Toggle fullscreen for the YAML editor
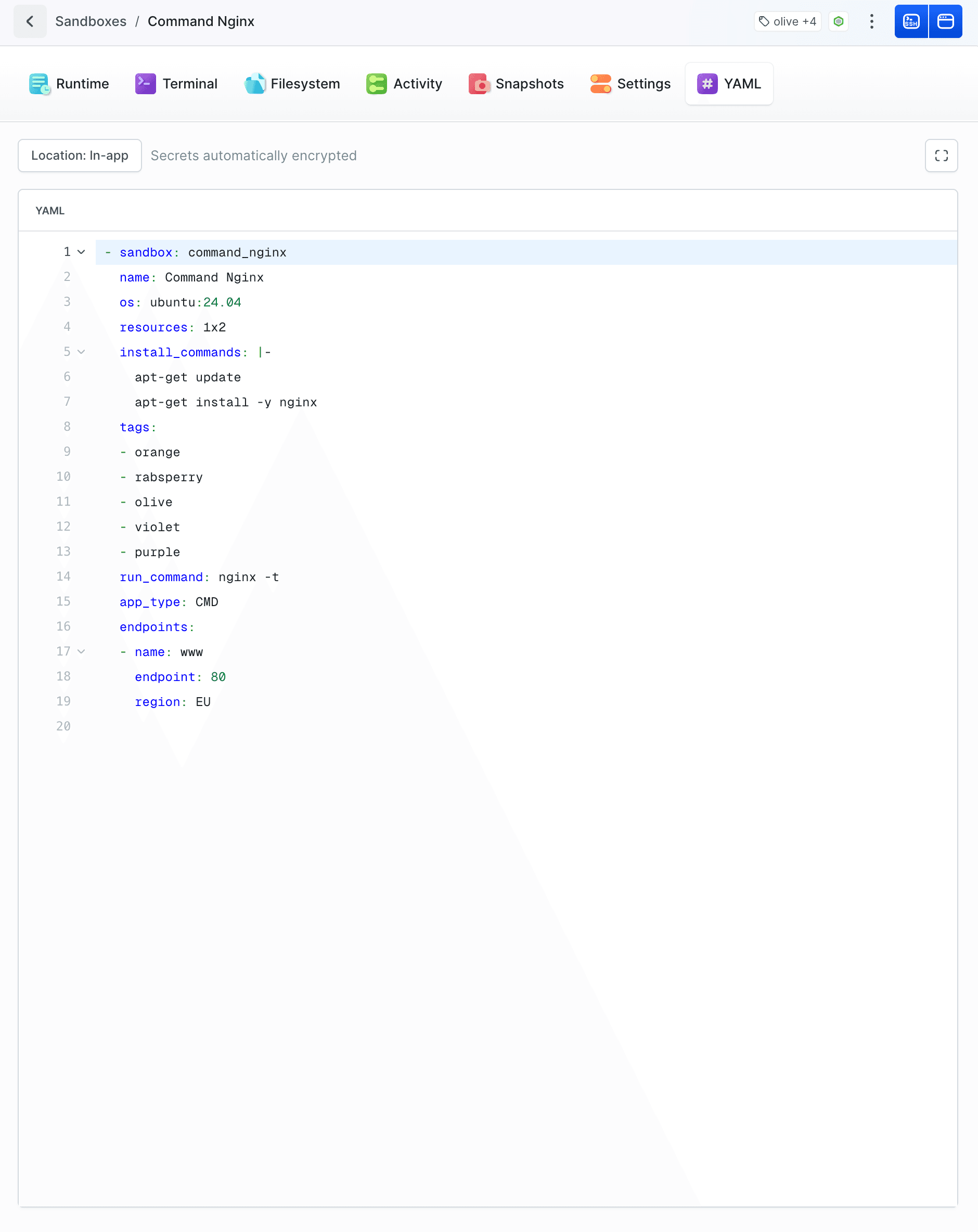 (x=941, y=156)
